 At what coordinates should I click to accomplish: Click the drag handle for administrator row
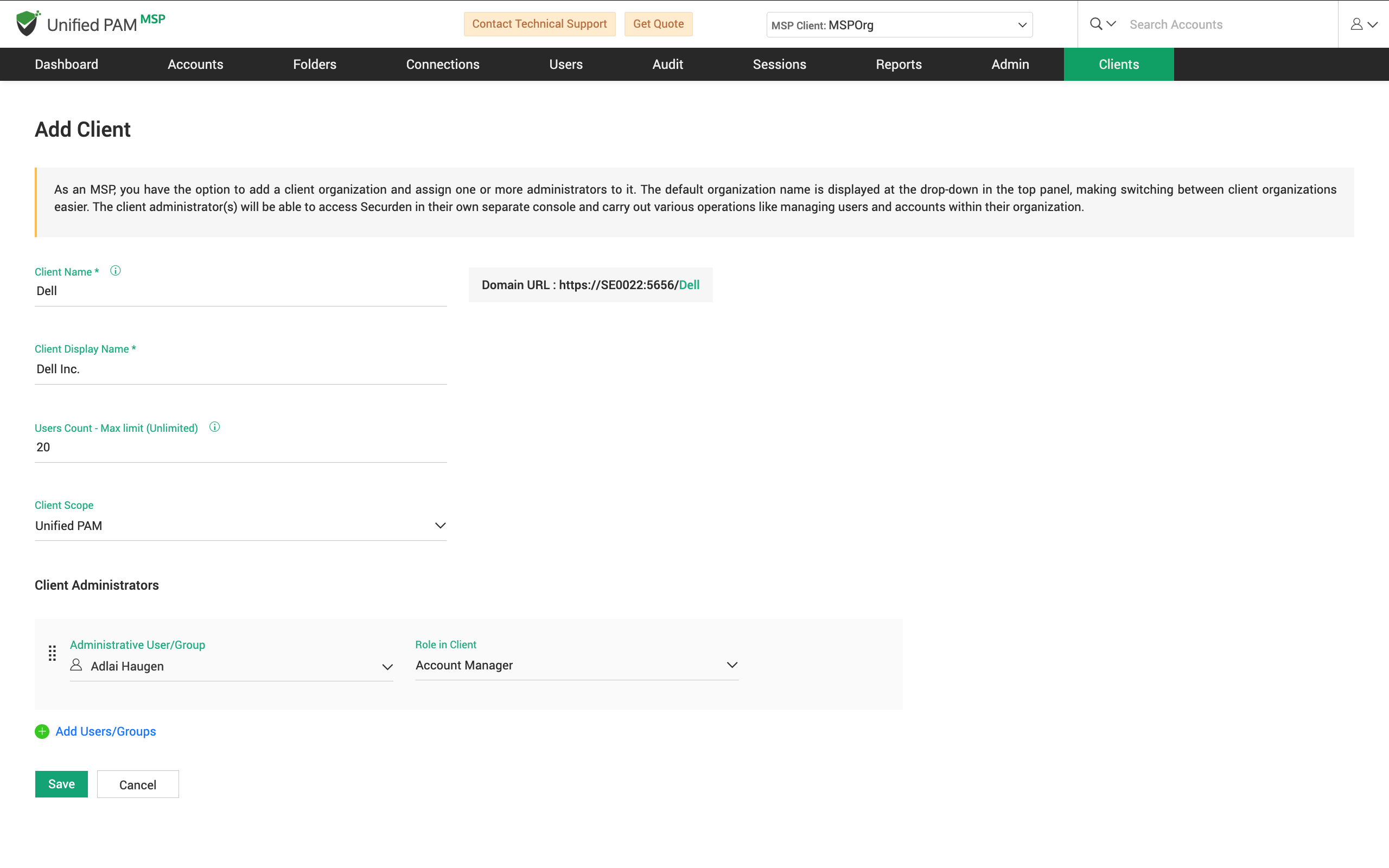52,653
